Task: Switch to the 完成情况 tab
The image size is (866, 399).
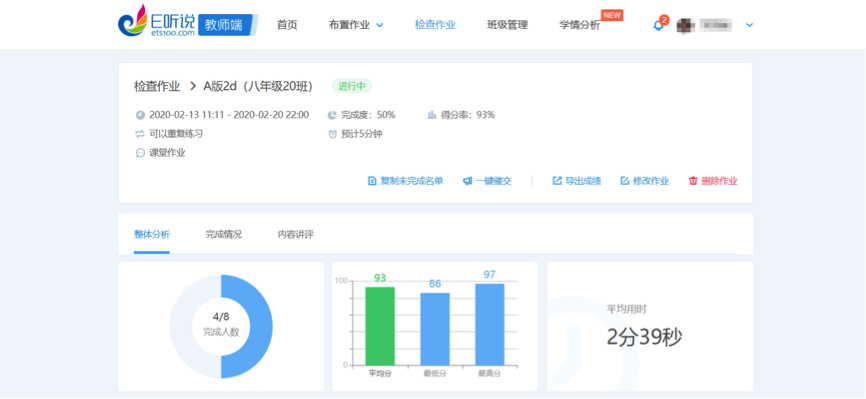Action: click(x=224, y=234)
